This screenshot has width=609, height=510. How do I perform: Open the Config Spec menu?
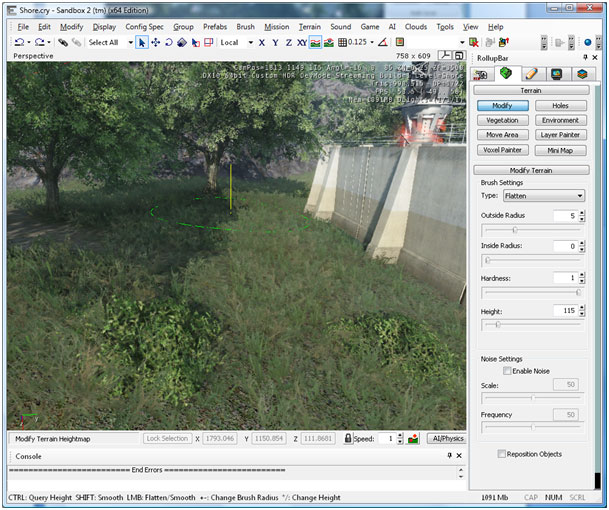144,27
